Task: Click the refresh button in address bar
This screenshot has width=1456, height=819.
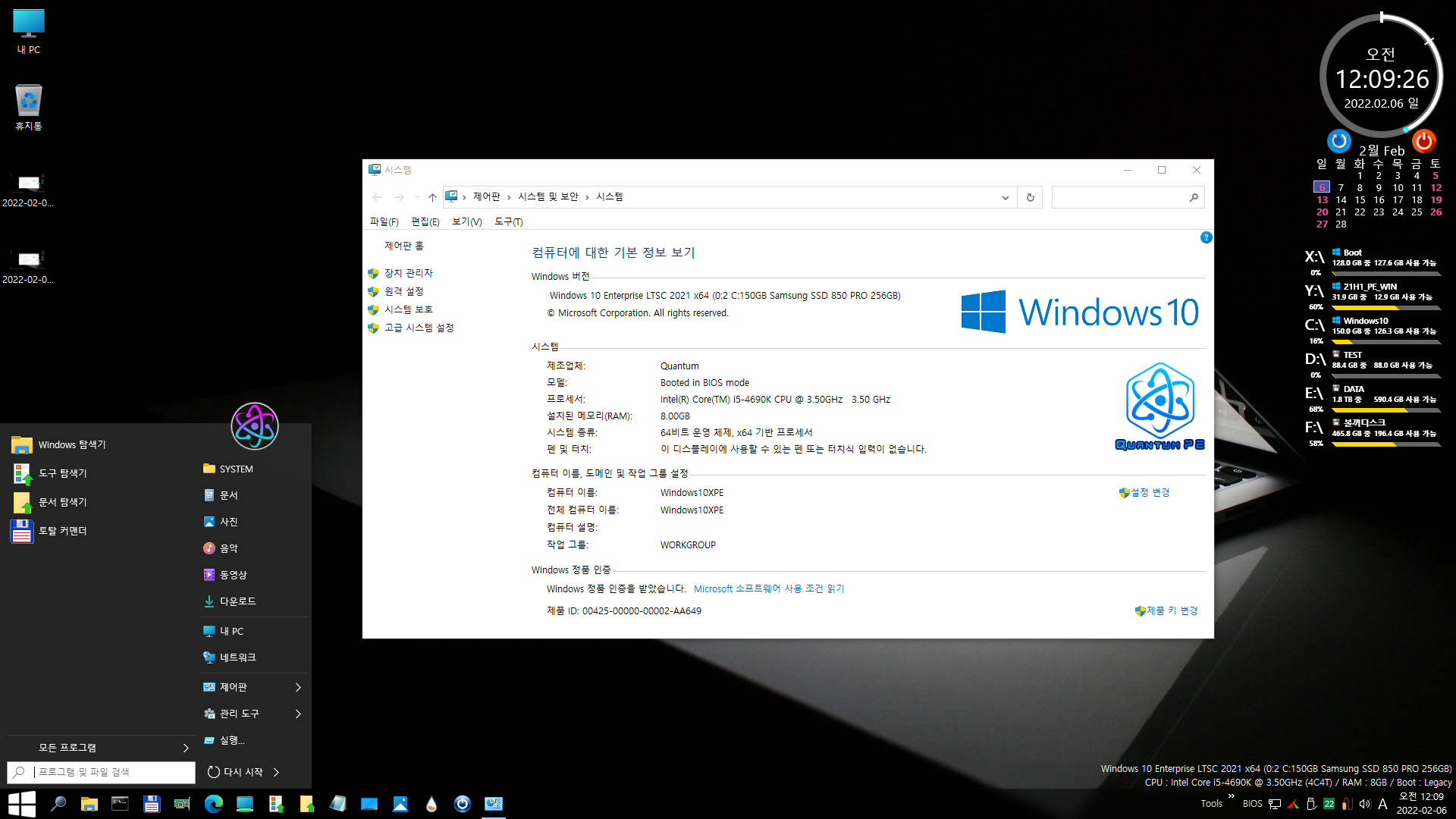Action: click(1030, 197)
